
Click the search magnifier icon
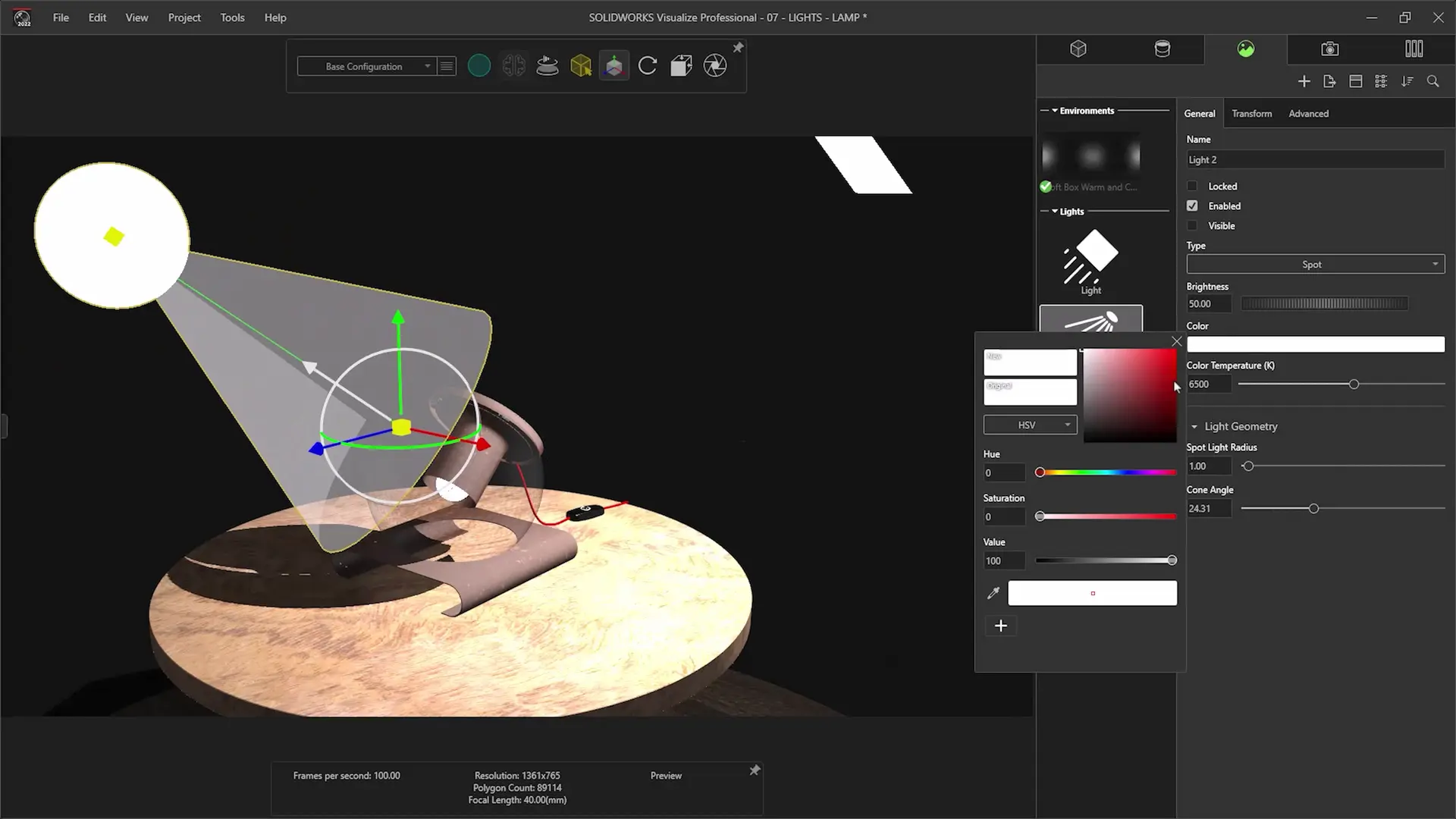tap(1432, 81)
